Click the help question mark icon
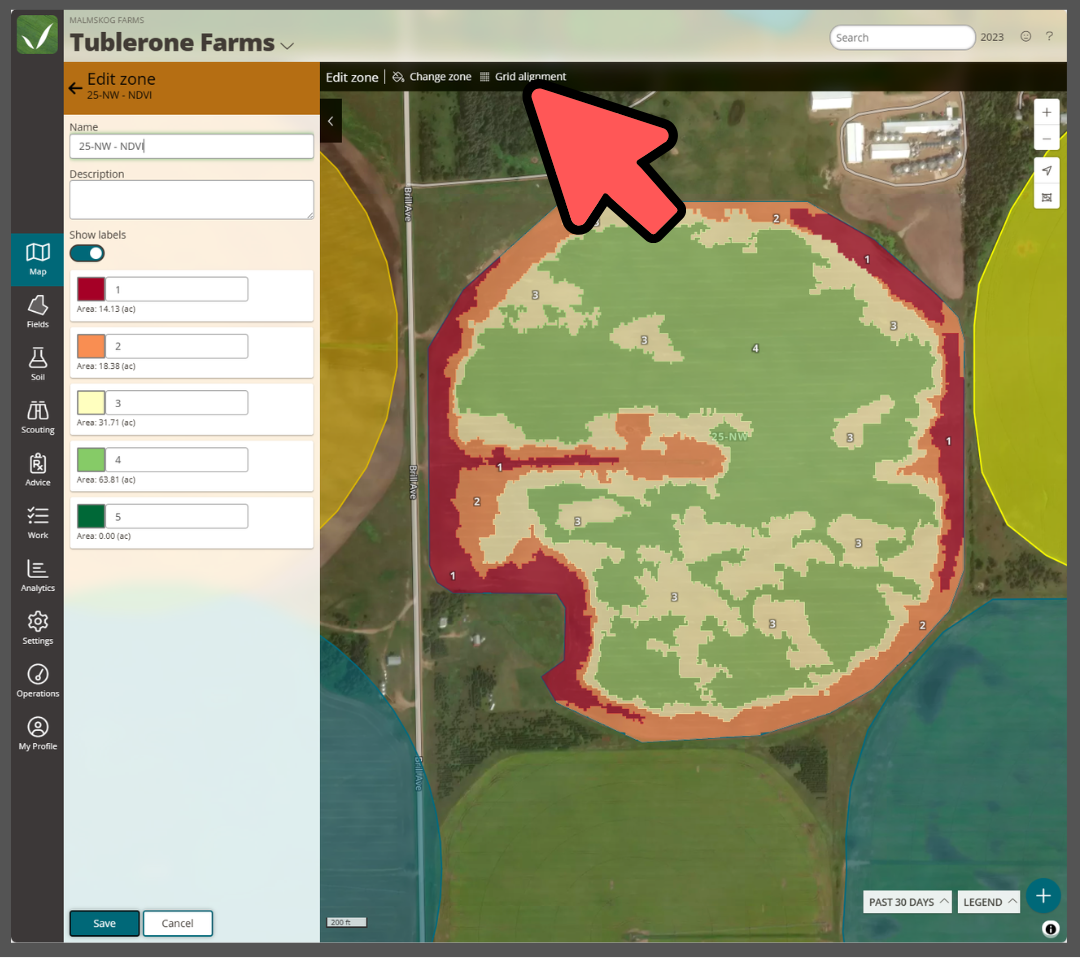The image size is (1080, 958). coord(1049,37)
